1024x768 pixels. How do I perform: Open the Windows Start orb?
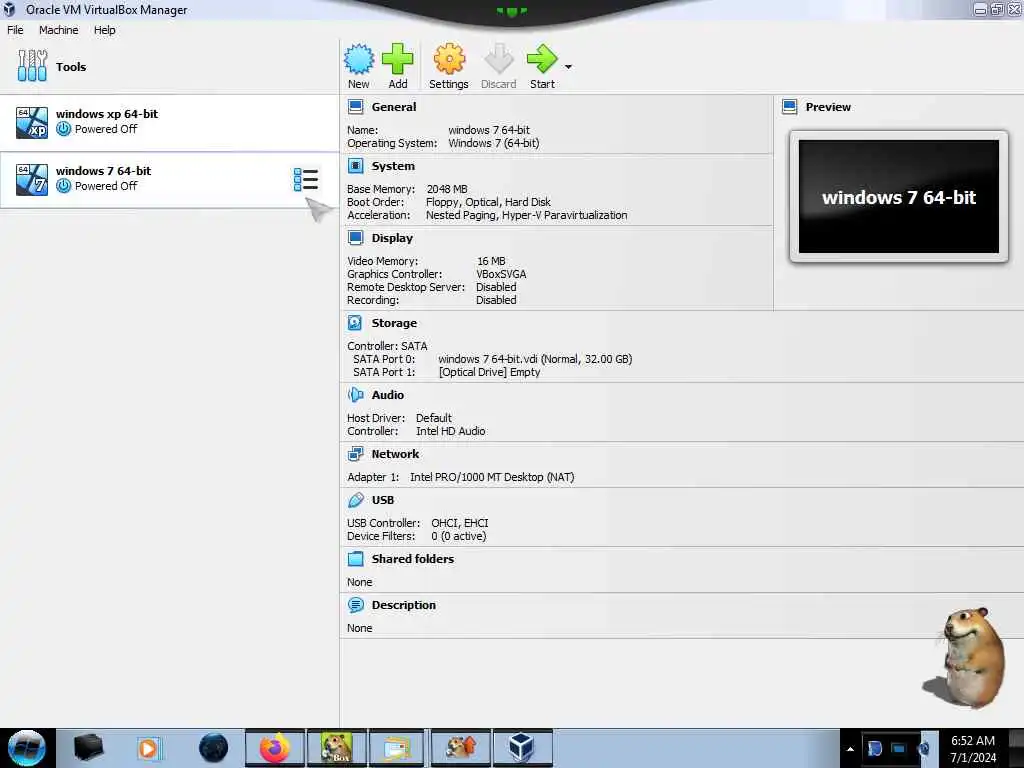coord(27,748)
